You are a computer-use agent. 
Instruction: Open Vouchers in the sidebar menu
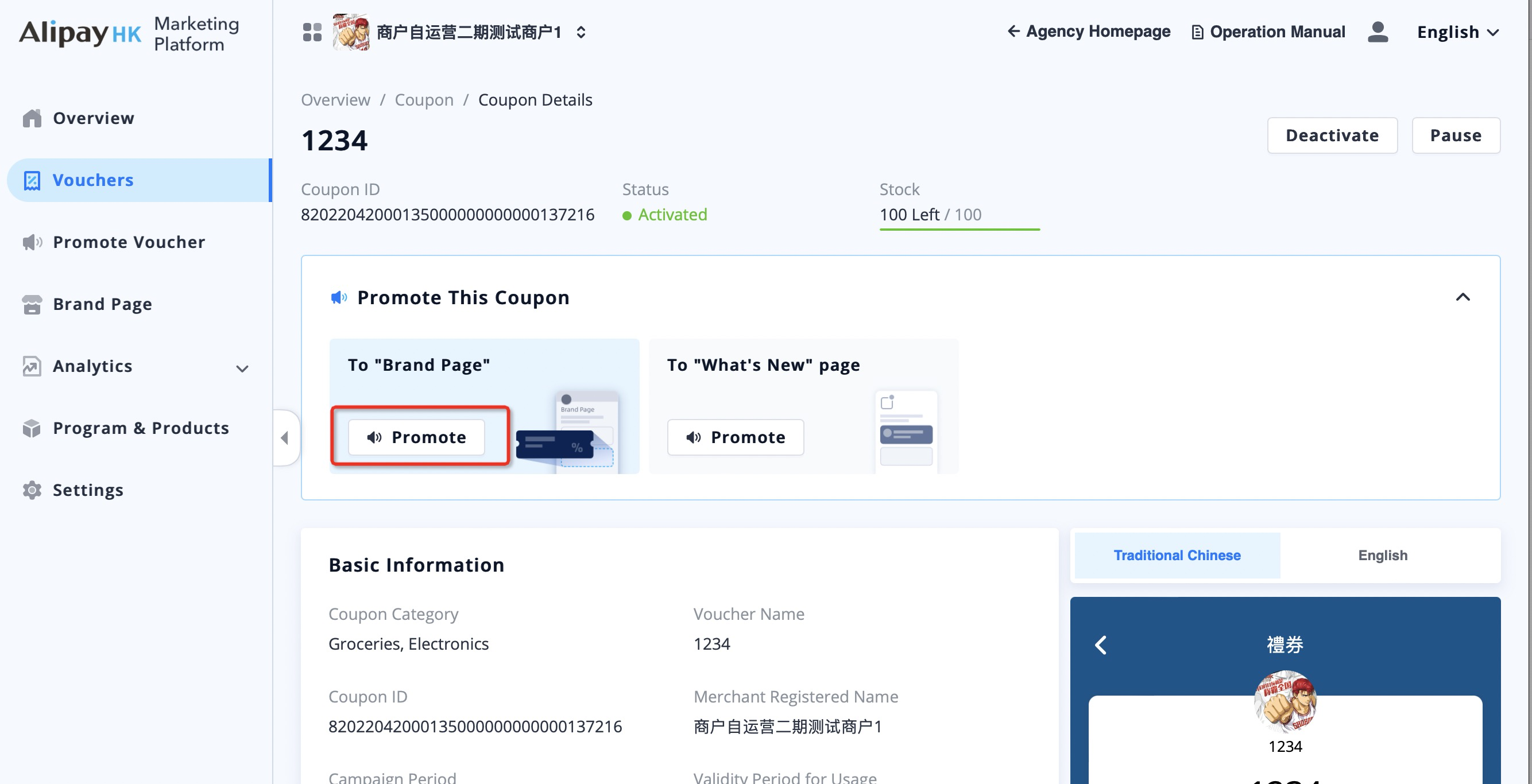[x=93, y=180]
